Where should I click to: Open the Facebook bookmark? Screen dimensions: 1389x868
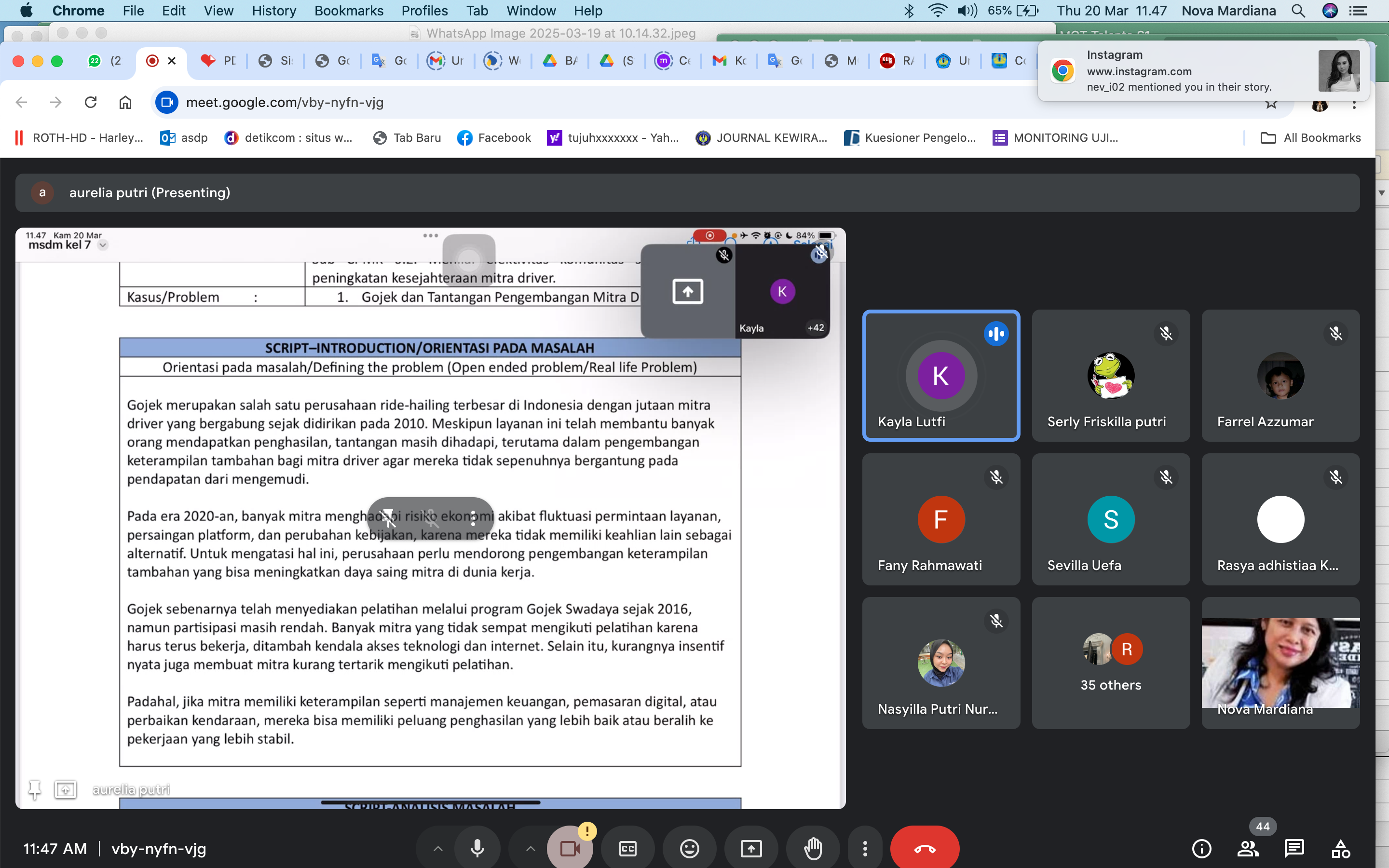point(493,138)
